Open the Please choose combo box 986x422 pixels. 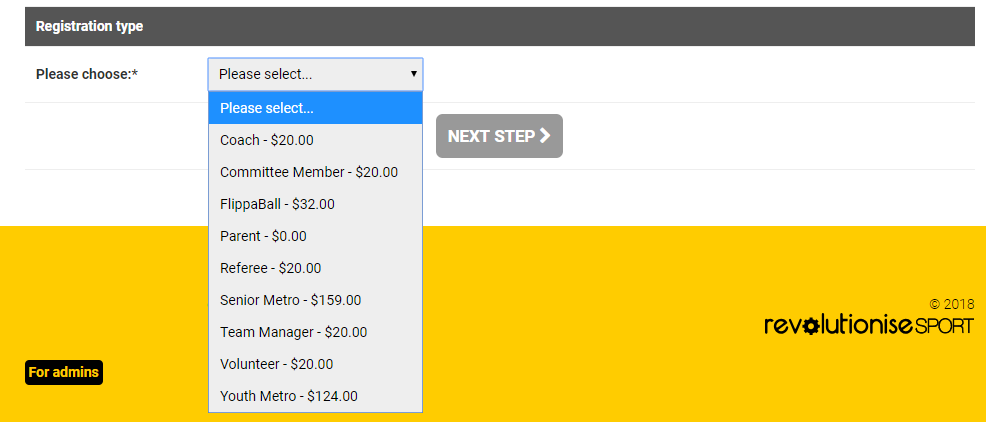tap(315, 74)
